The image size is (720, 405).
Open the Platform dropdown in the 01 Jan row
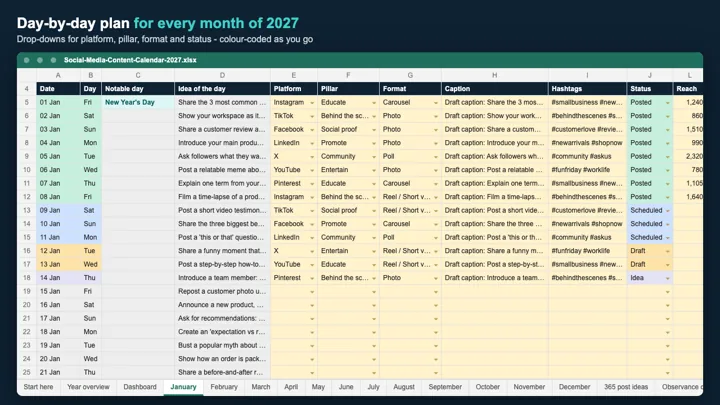point(312,103)
